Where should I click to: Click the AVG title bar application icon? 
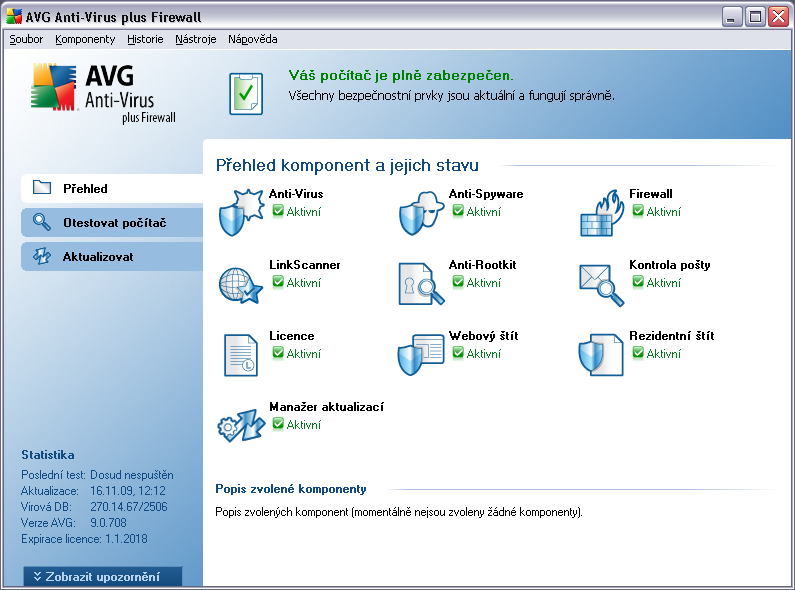[14, 17]
